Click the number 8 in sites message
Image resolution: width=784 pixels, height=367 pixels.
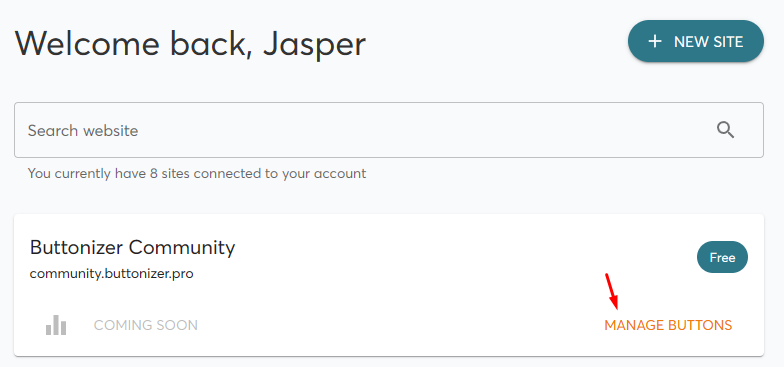(154, 174)
